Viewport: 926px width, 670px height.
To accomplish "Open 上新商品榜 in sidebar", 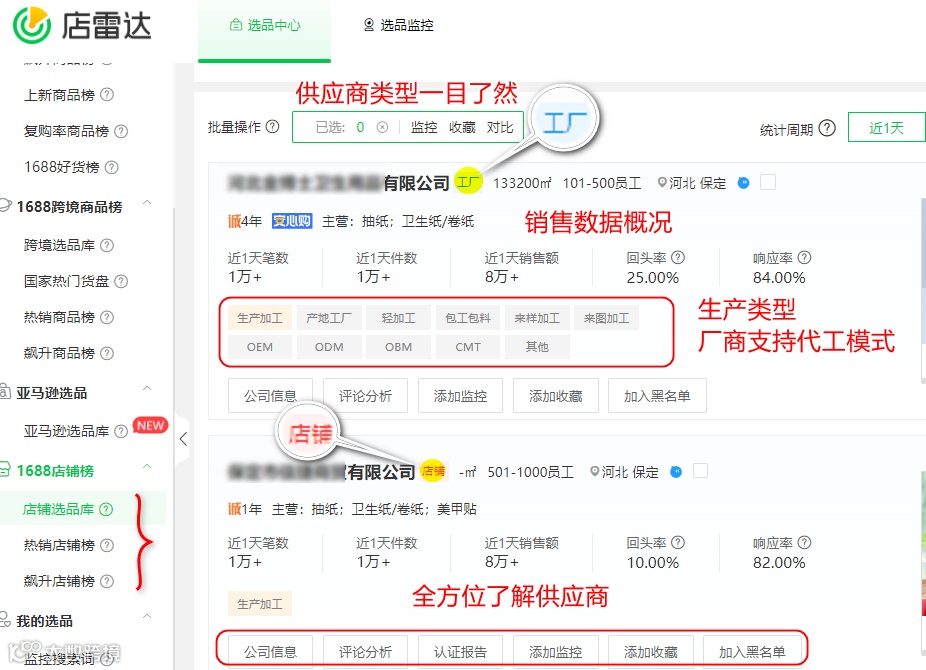I will click(x=59, y=95).
